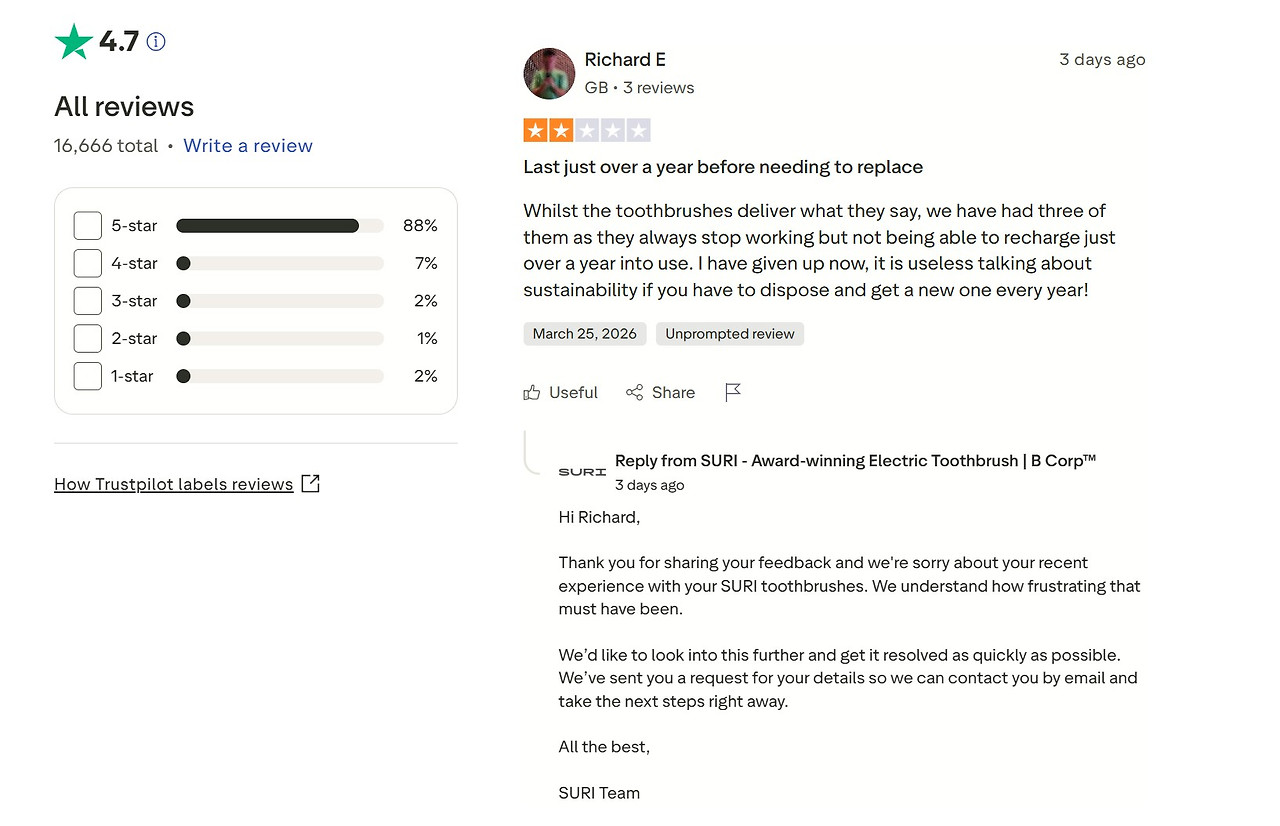
Task: Click the 5-star 88% rating bar
Action: pos(279,226)
